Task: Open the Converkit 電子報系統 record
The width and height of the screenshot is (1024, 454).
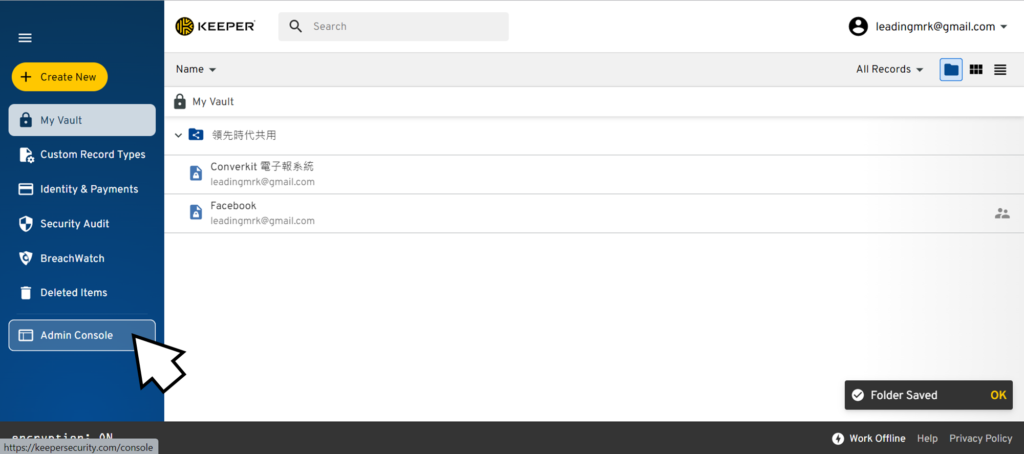Action: click(x=594, y=174)
